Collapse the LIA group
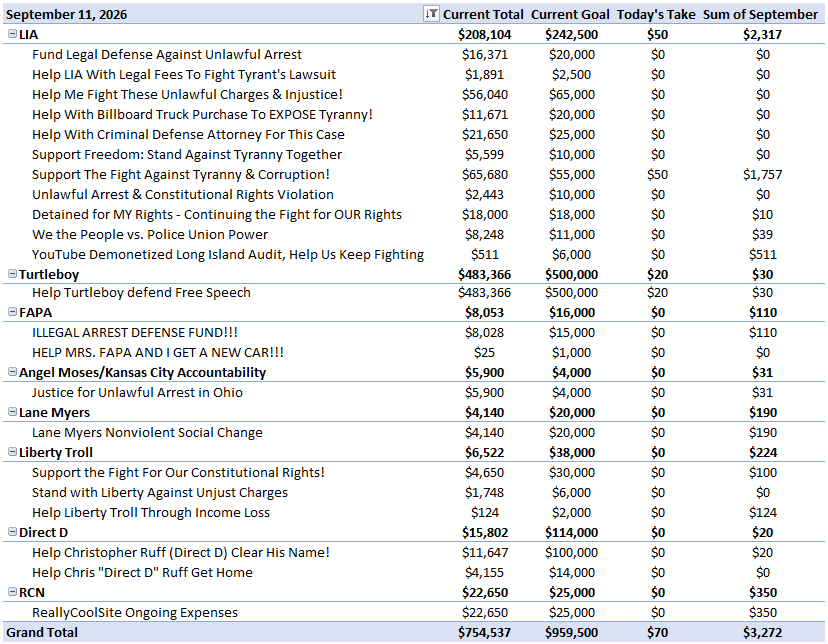828x644 pixels. [x=12, y=34]
